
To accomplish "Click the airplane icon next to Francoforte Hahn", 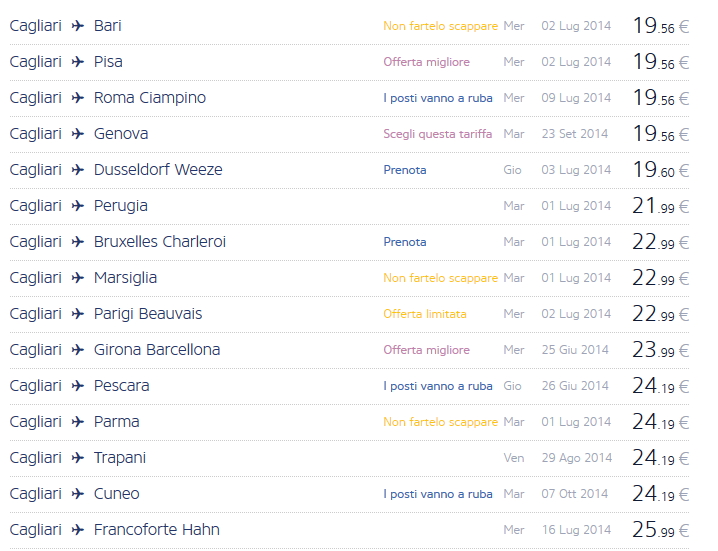I will click(78, 530).
